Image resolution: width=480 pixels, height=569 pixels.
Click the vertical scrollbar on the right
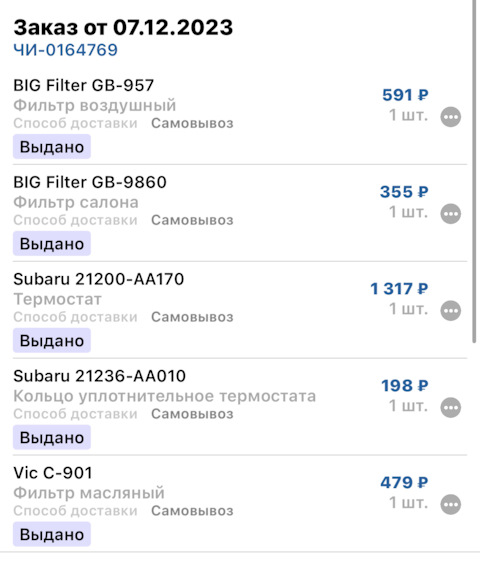pyautogui.click(x=474, y=171)
